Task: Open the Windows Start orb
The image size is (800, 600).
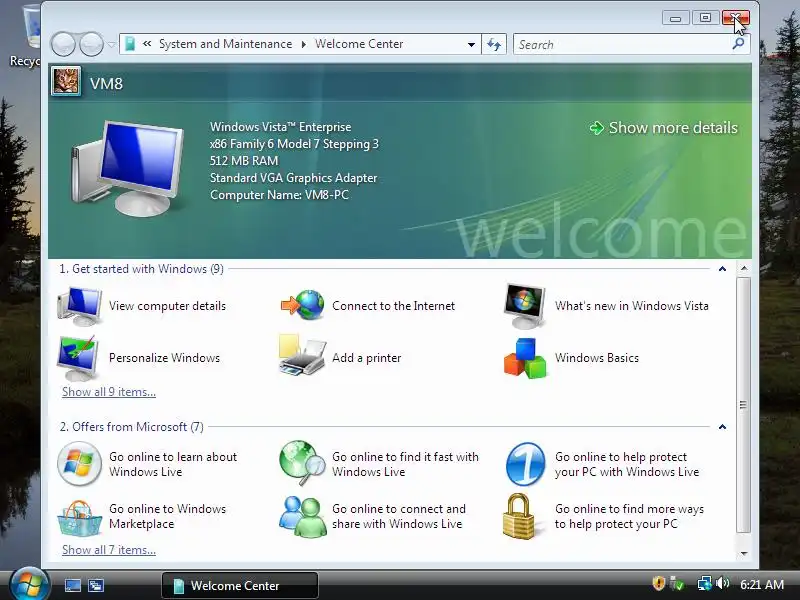Action: [28, 584]
